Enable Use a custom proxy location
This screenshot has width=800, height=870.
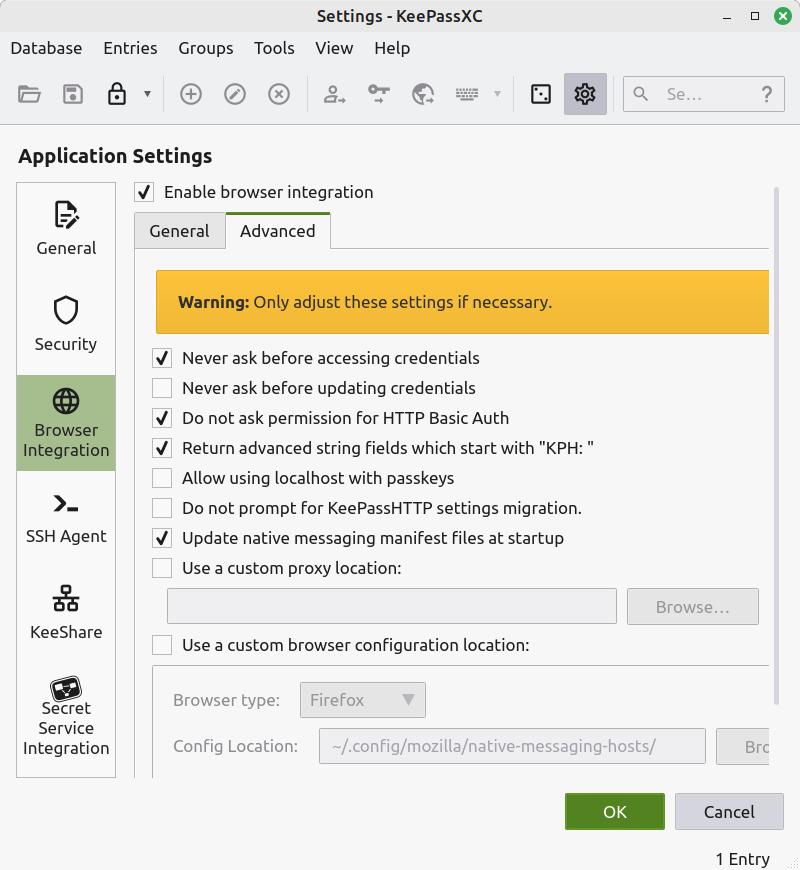pos(162,568)
